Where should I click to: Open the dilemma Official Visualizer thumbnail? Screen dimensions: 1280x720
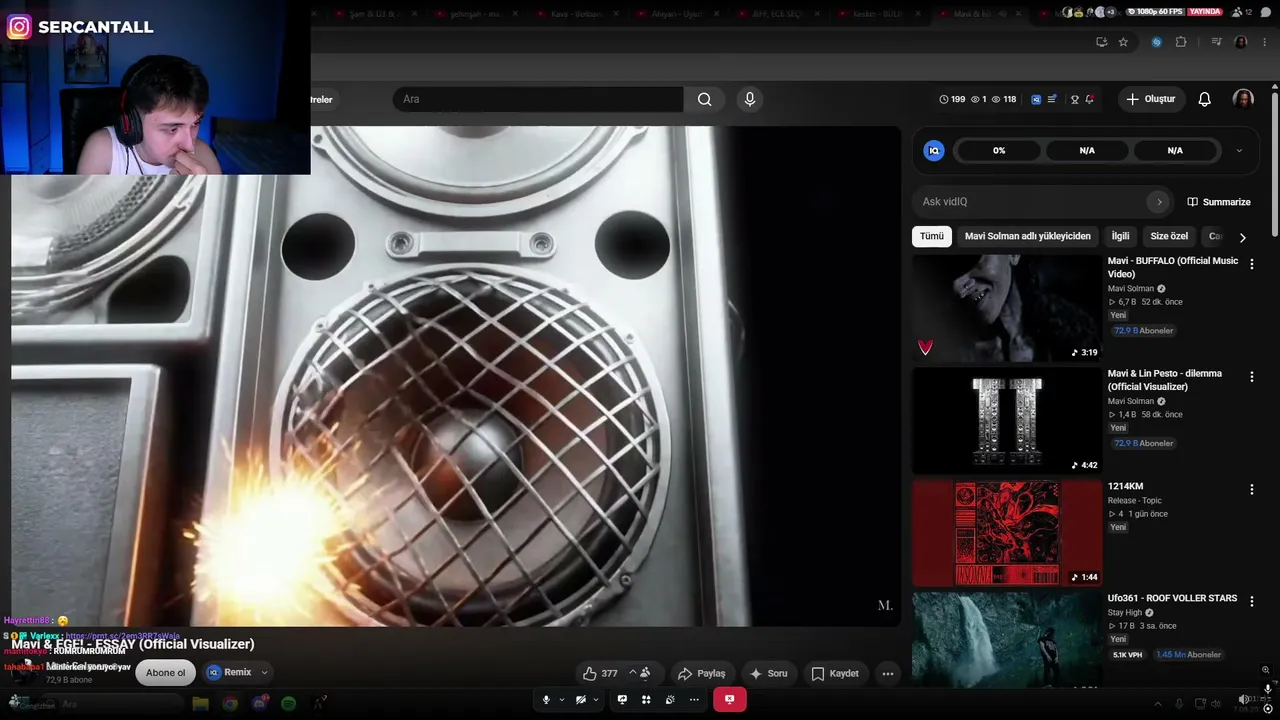[x=1007, y=420]
